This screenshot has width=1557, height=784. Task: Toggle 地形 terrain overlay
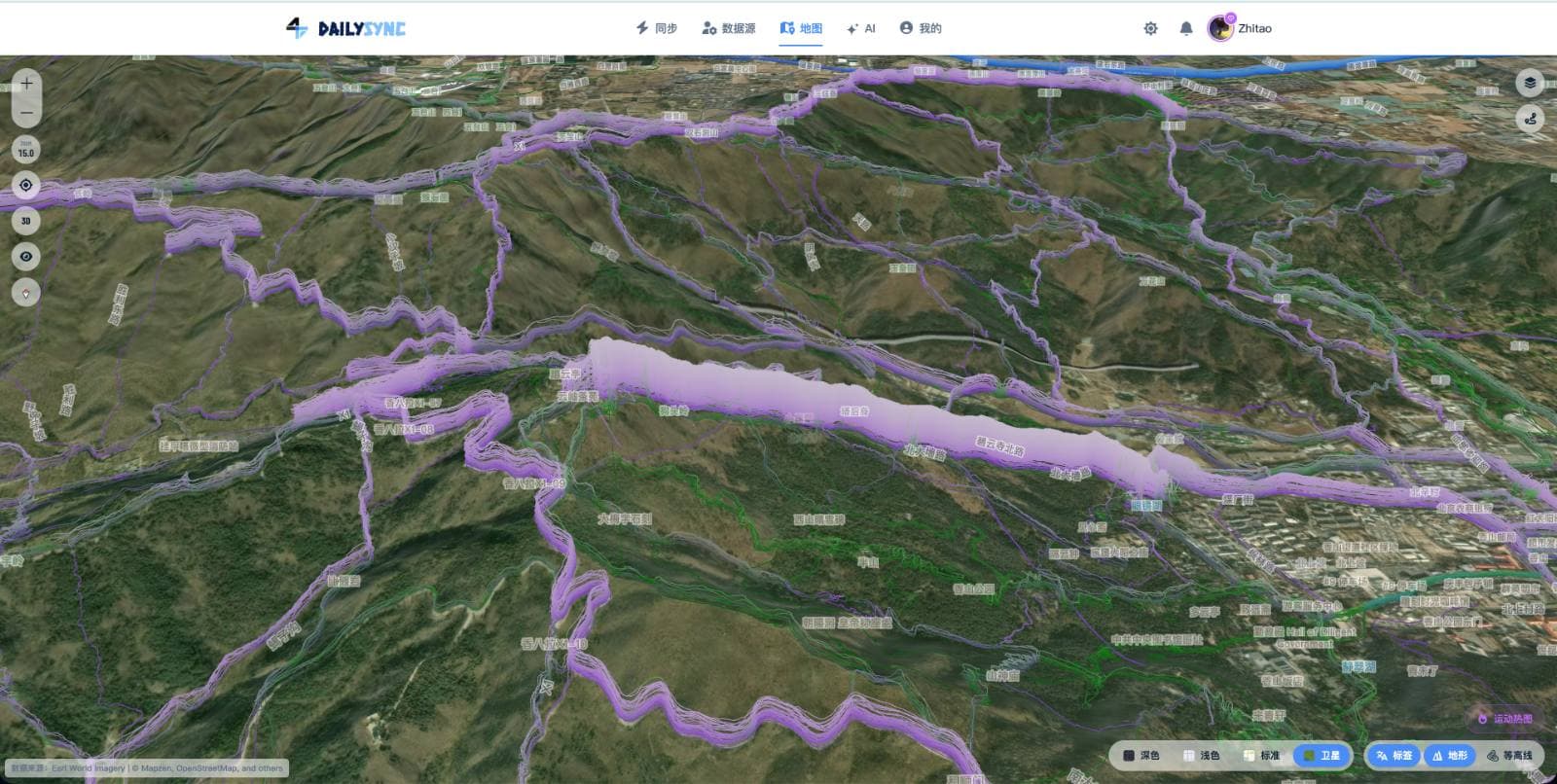point(1449,755)
